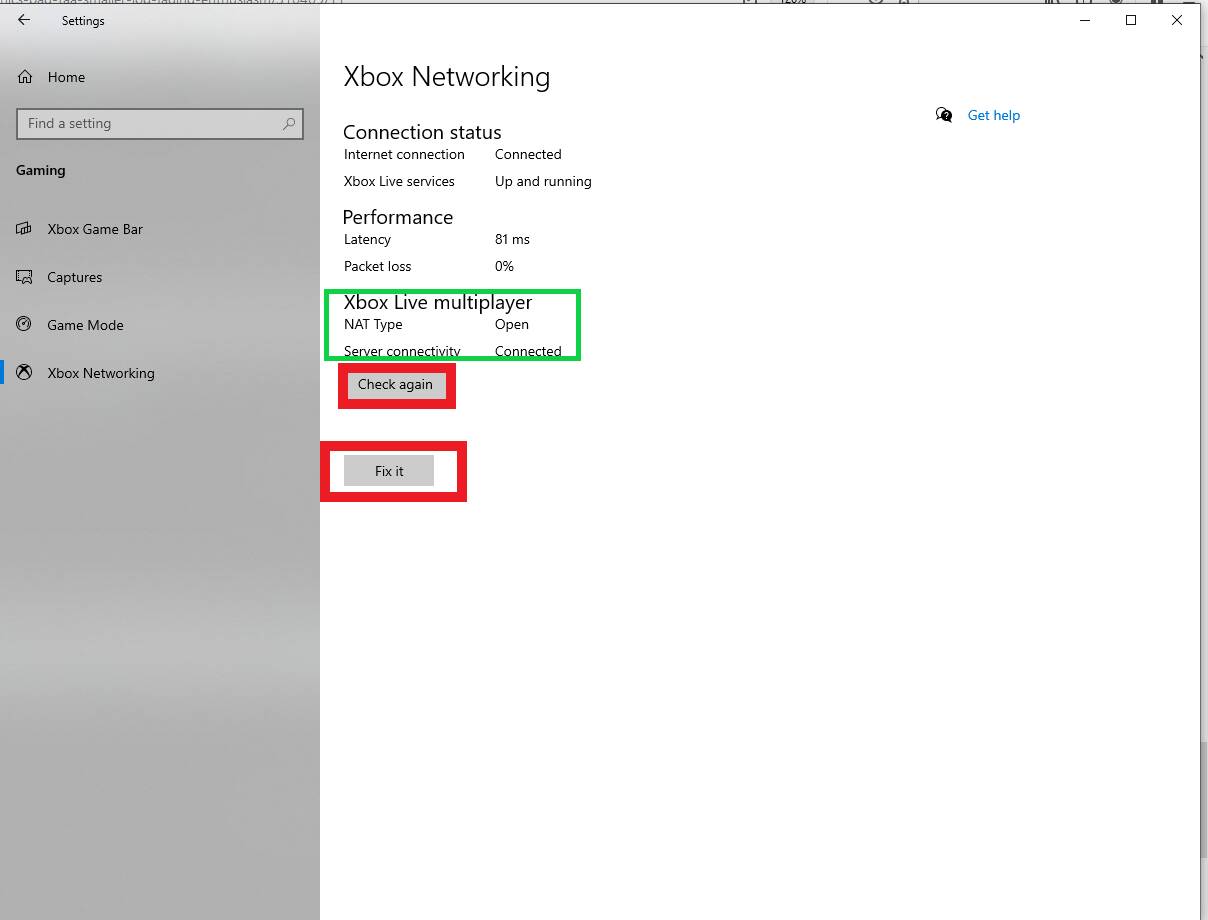Click the Xbox Game Bar icon
Screen dimensions: 1208x920
coord(24,229)
